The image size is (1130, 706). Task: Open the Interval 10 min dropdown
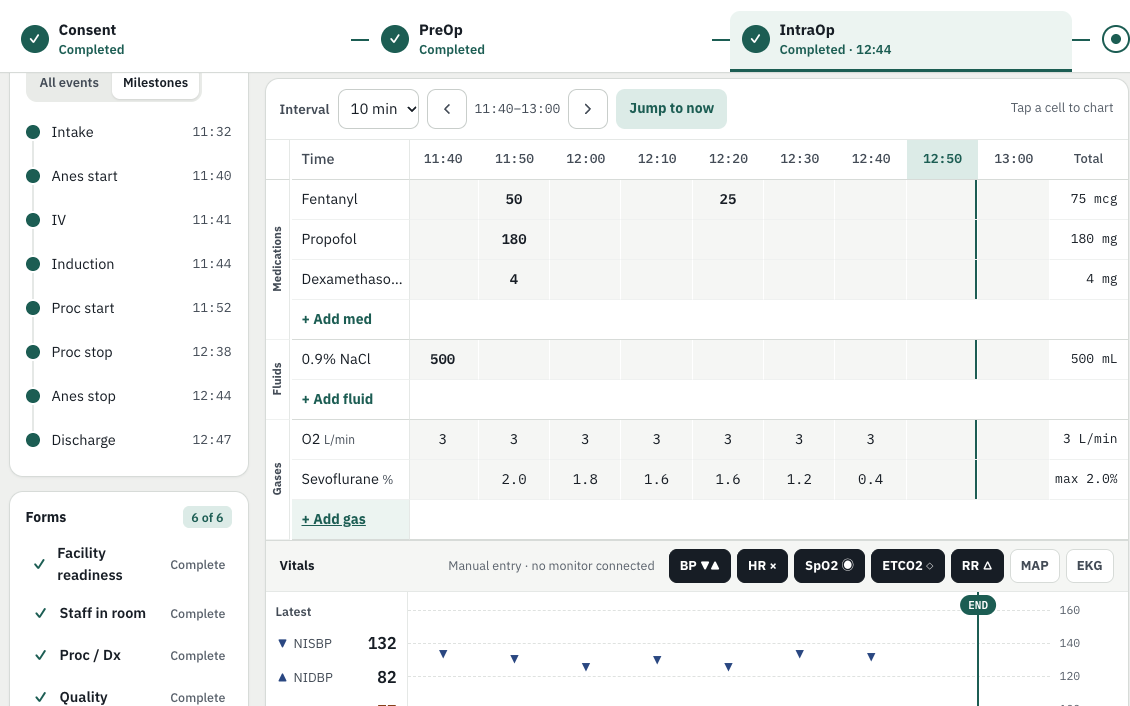coord(378,109)
